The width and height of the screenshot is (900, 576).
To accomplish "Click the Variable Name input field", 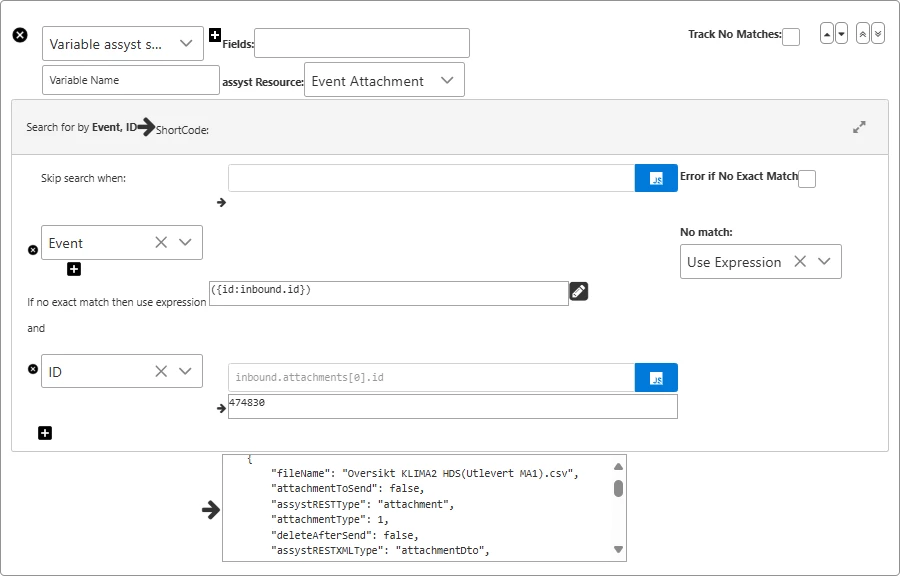I will (131, 80).
